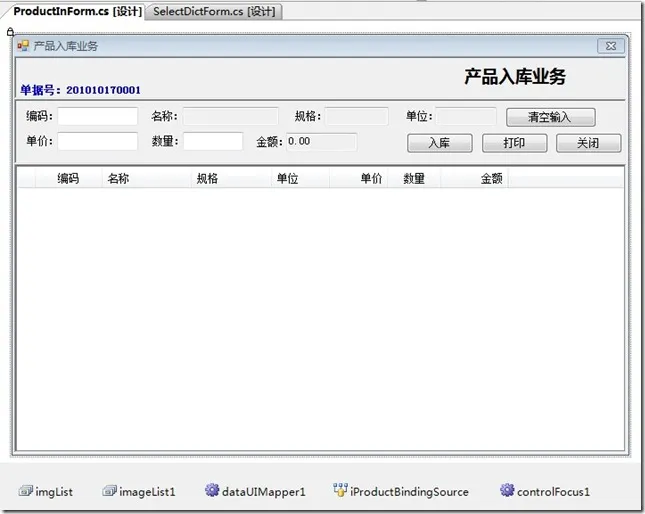Click the dataUIMapper1 component name text
The width and height of the screenshot is (645, 514).
click(x=264, y=492)
